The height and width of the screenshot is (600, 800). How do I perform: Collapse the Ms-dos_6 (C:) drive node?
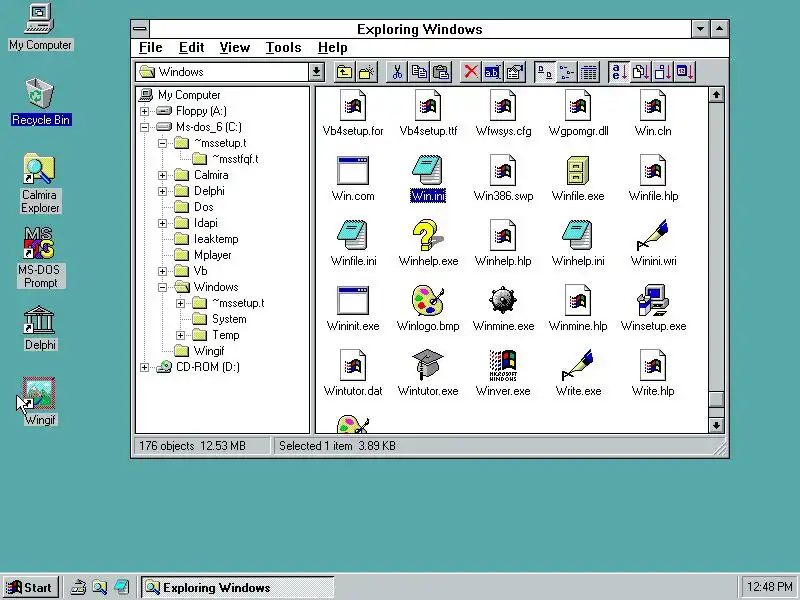coord(144,127)
